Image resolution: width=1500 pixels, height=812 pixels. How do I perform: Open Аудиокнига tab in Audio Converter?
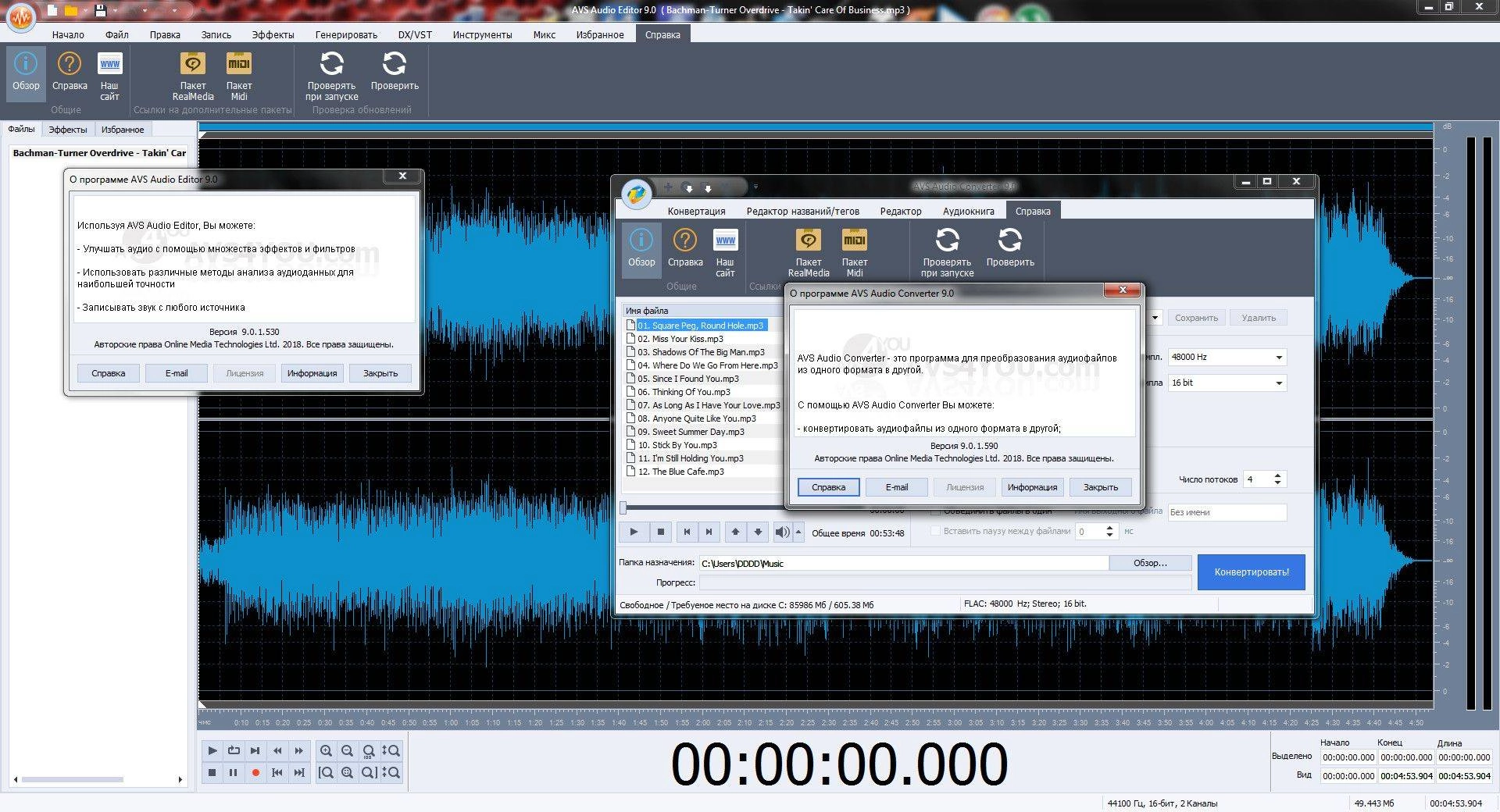[x=968, y=211]
